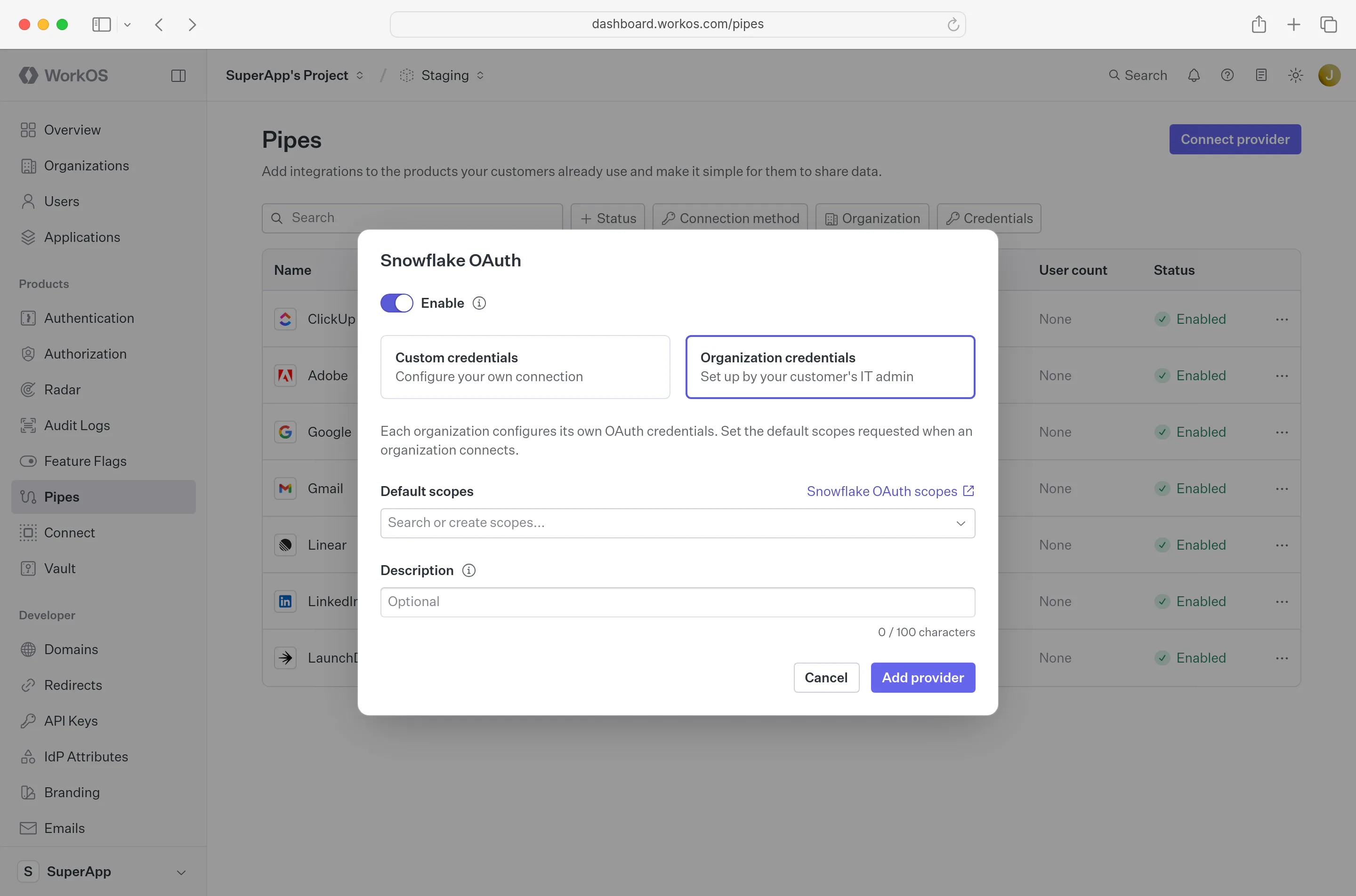Click the browser address bar
The height and width of the screenshot is (896, 1356).
pyautogui.click(x=678, y=24)
